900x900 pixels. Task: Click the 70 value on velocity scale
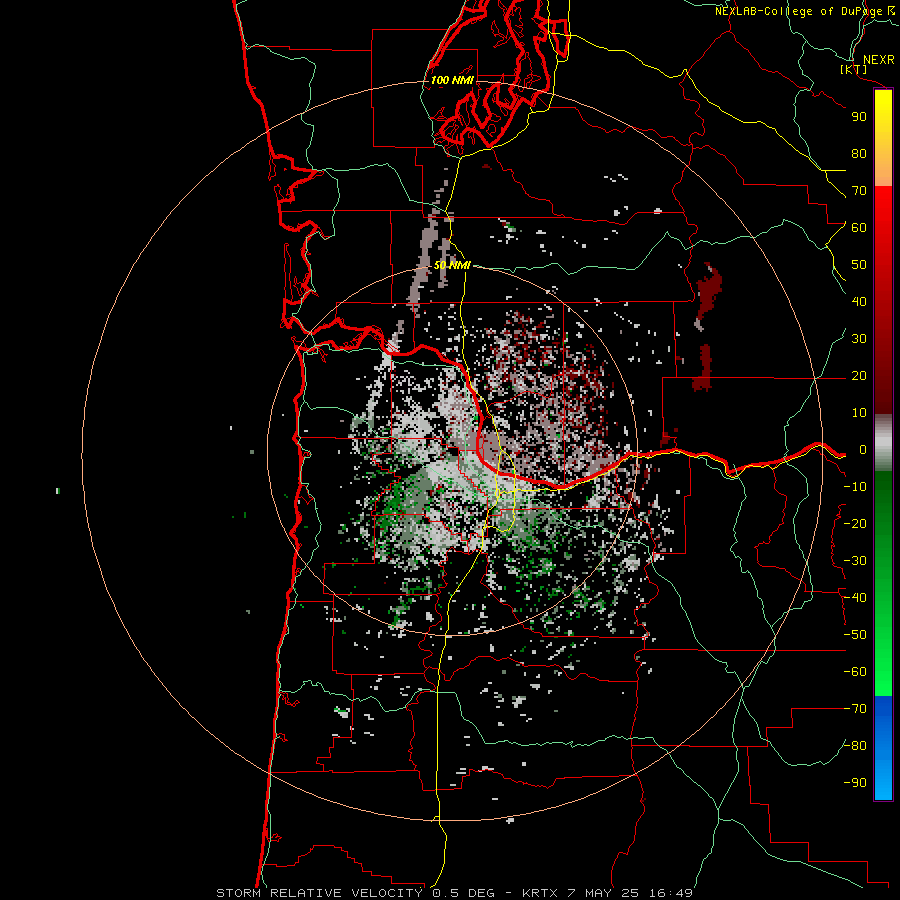point(859,191)
